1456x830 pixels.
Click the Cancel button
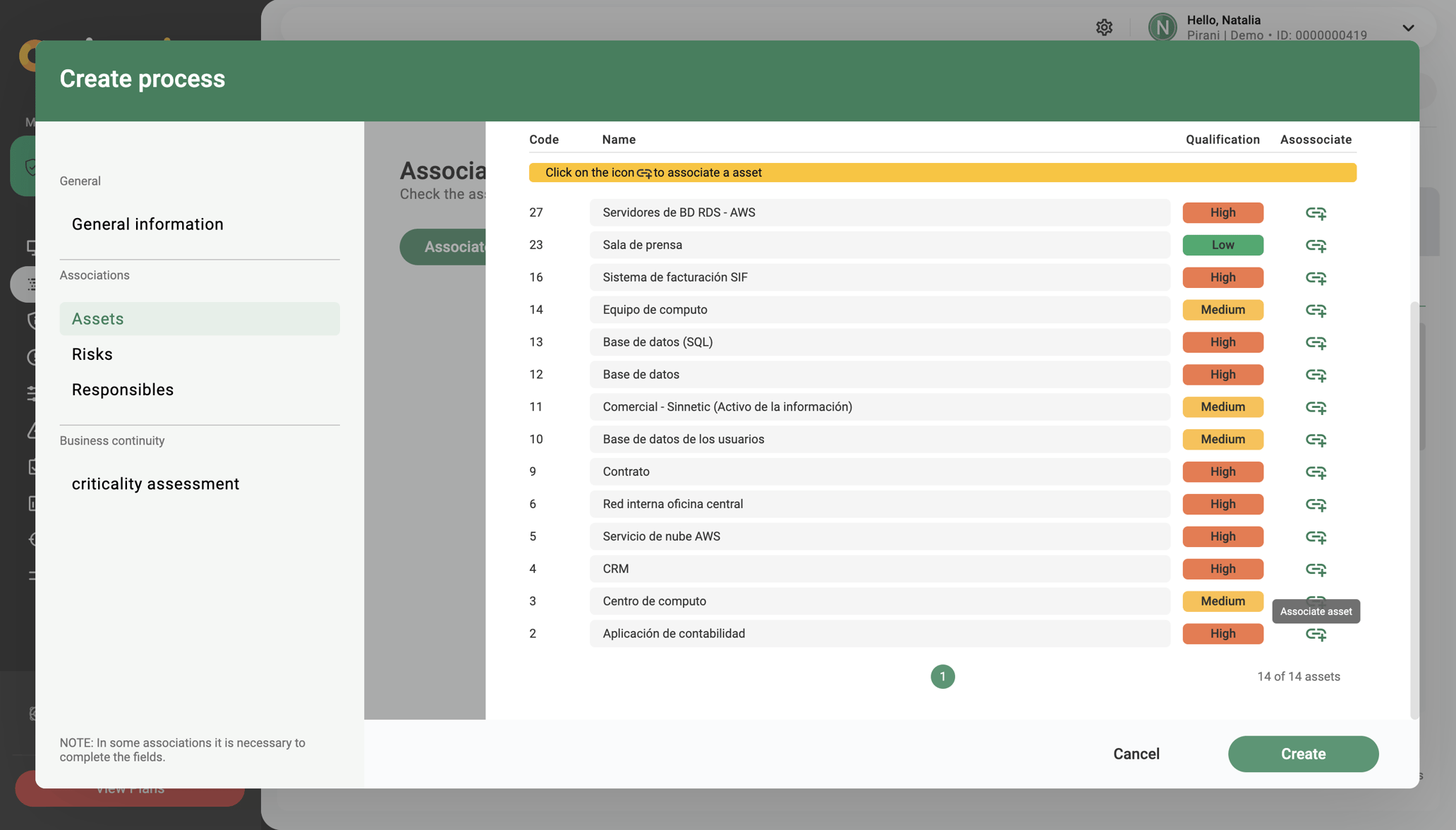(x=1136, y=754)
